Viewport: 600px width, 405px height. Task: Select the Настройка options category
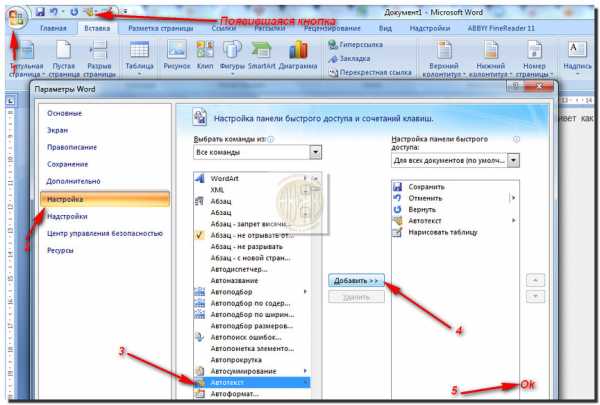click(105, 199)
